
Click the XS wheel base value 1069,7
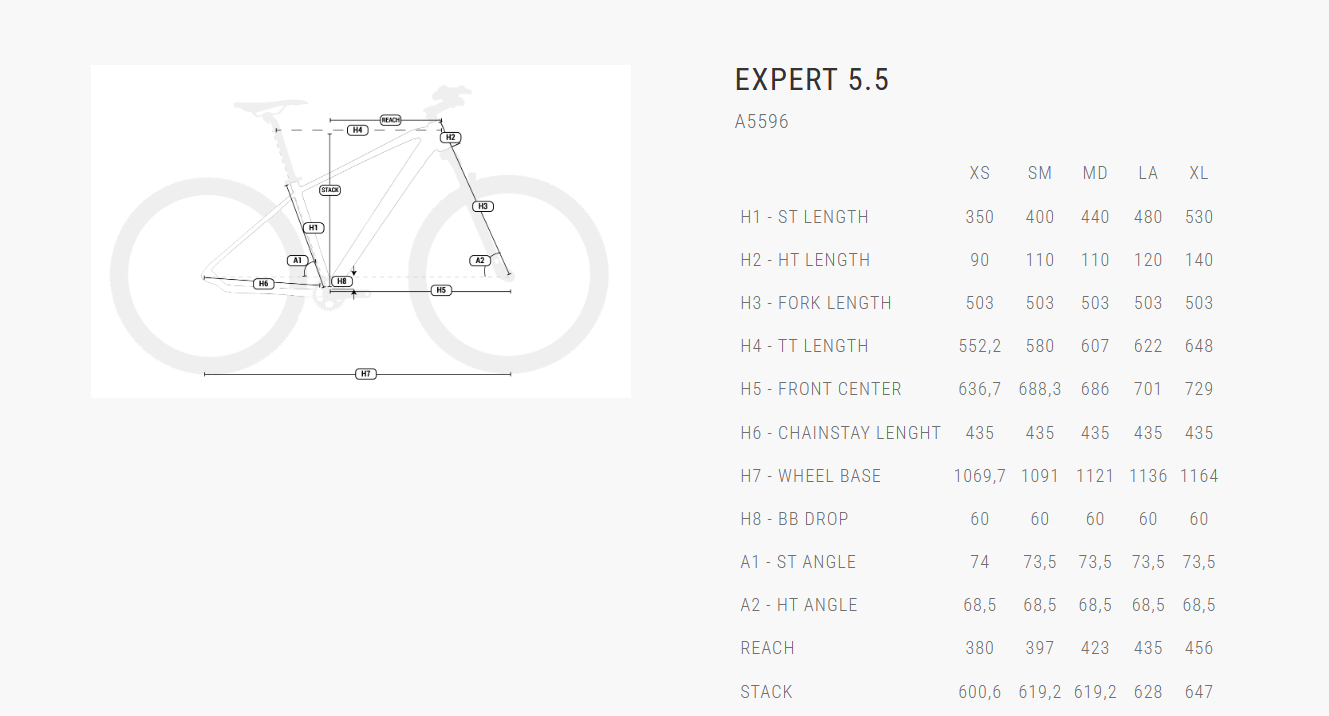coord(980,476)
